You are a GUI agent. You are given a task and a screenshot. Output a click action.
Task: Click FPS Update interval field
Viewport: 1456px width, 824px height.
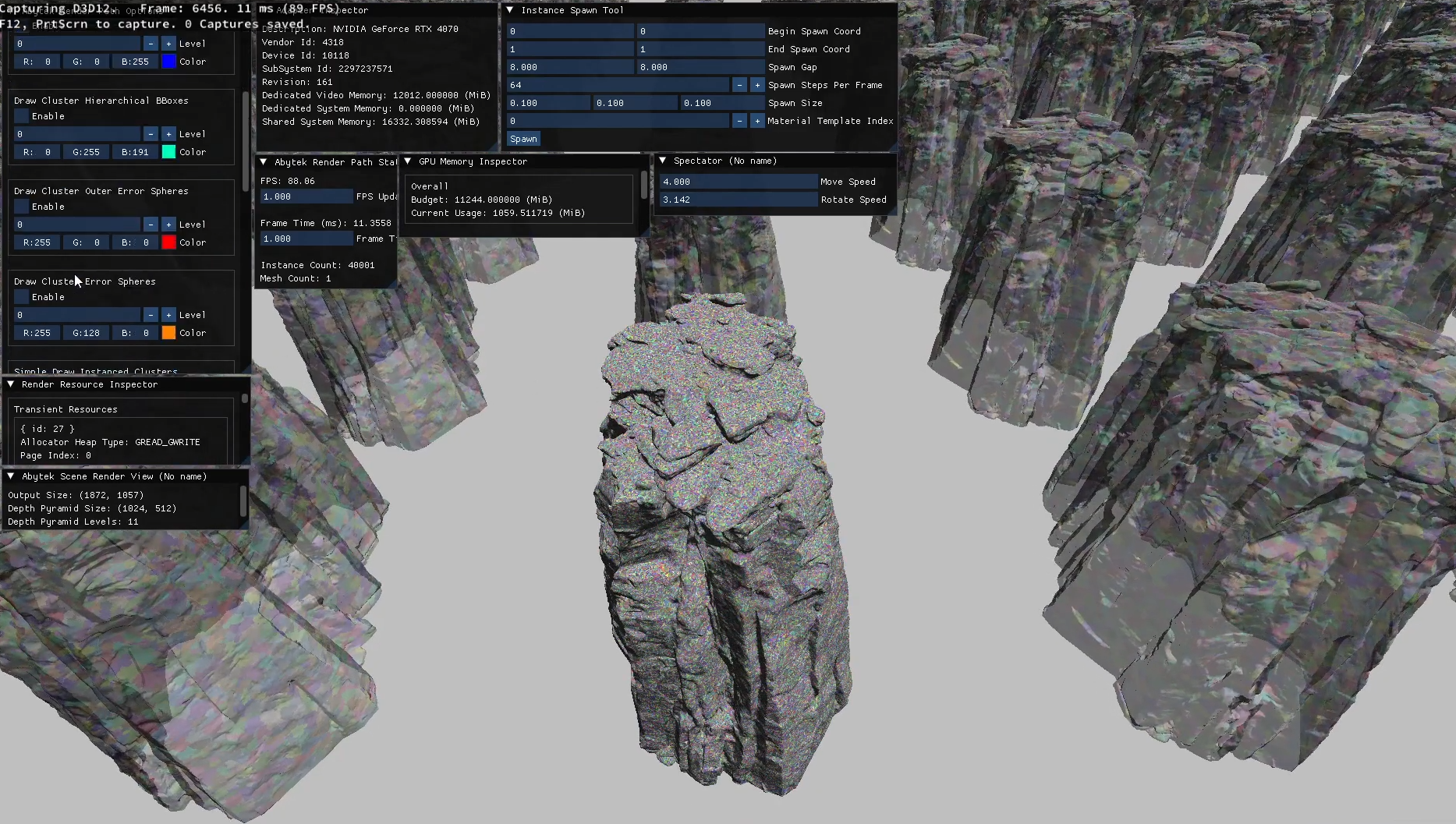coord(306,196)
